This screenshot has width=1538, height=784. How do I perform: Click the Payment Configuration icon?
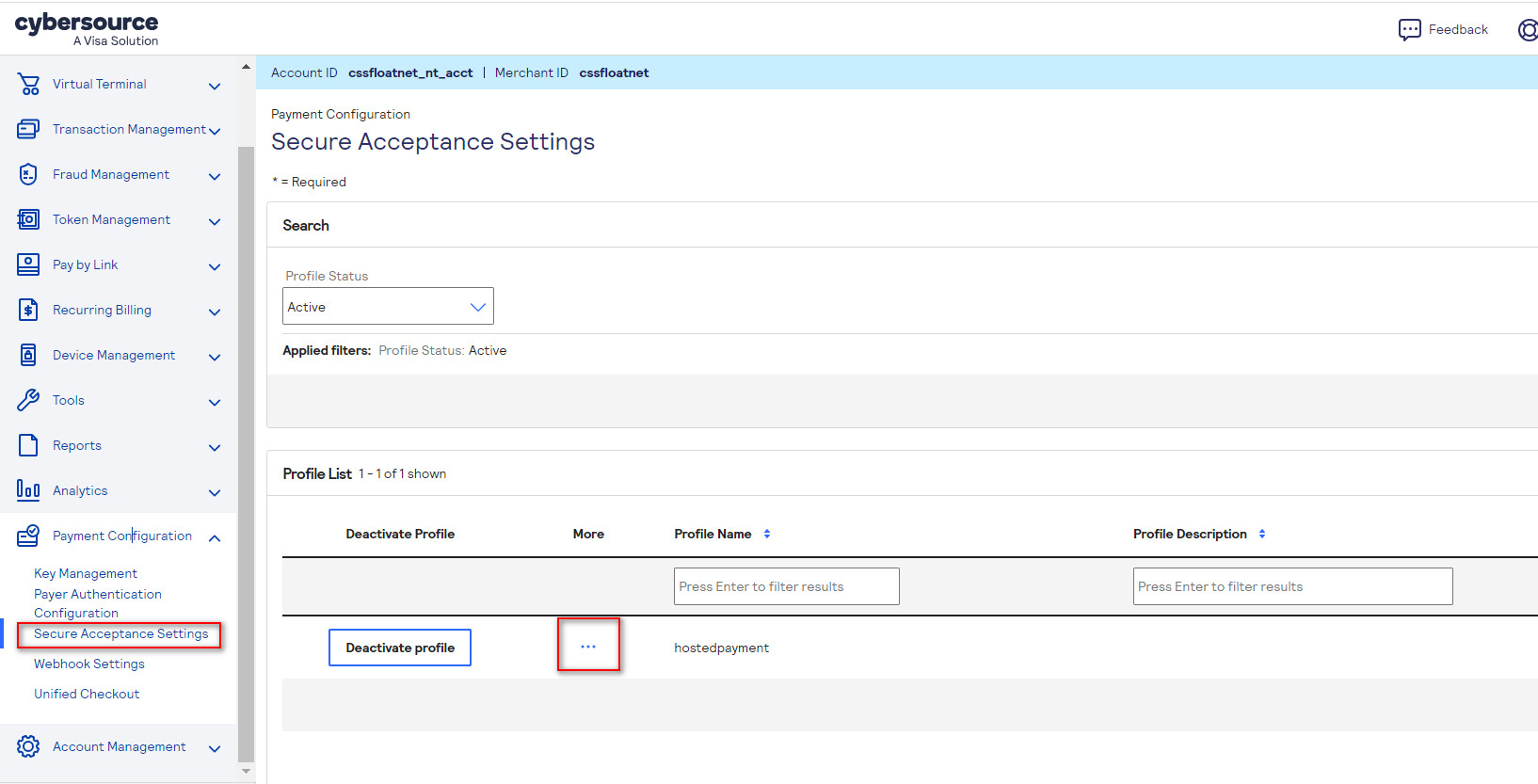click(28, 536)
